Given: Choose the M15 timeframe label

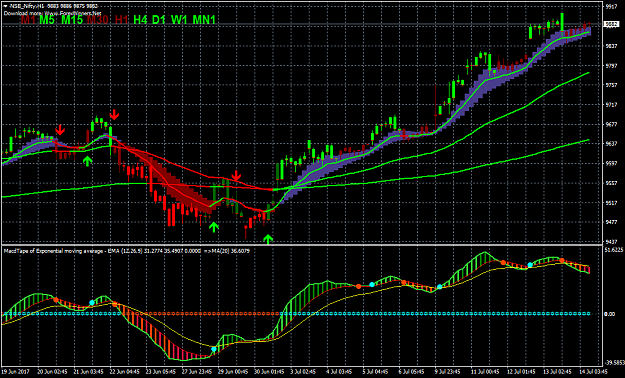Looking at the screenshot, I should [72, 20].
